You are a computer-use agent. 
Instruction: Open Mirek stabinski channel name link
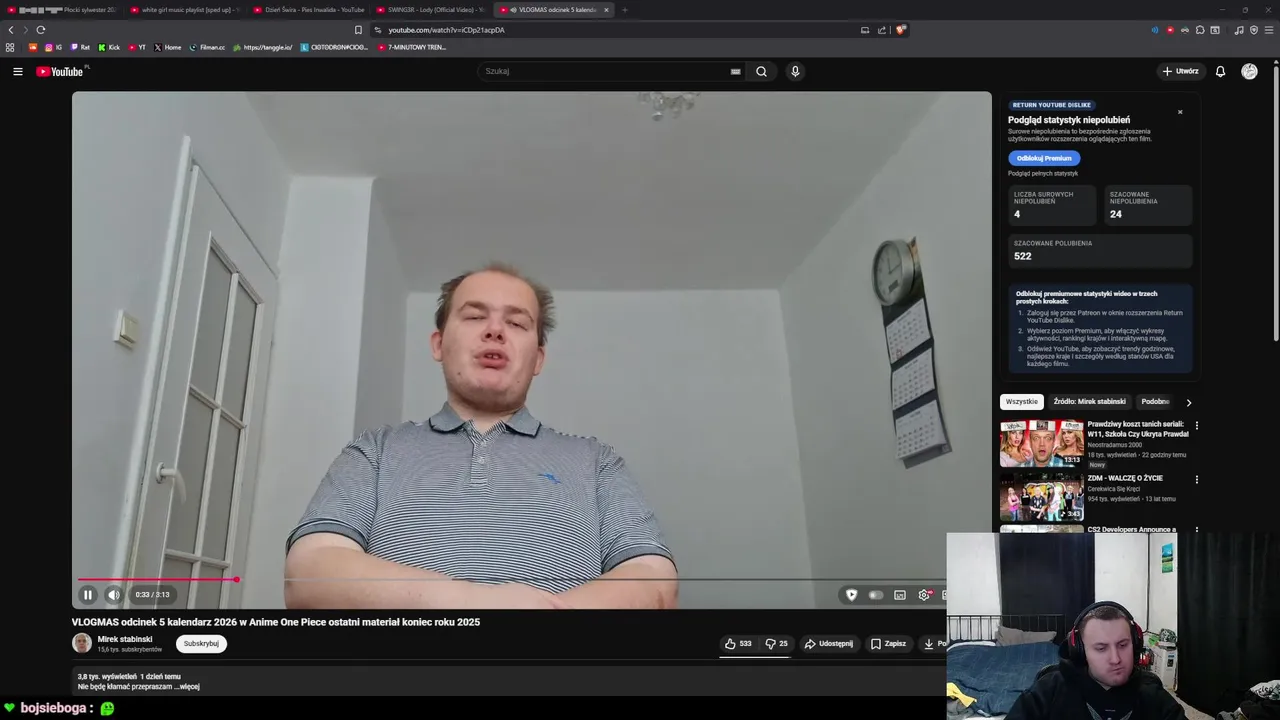[125, 639]
